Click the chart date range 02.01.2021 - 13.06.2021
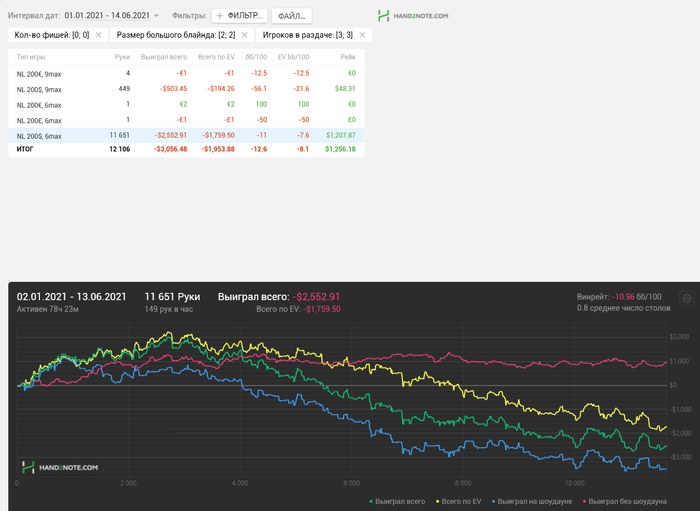 tap(71, 297)
